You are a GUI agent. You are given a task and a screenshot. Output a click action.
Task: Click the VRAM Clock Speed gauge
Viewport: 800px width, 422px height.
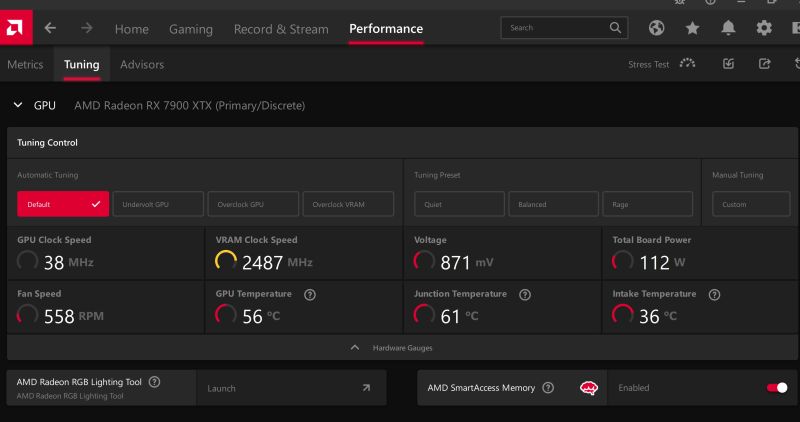(226, 261)
